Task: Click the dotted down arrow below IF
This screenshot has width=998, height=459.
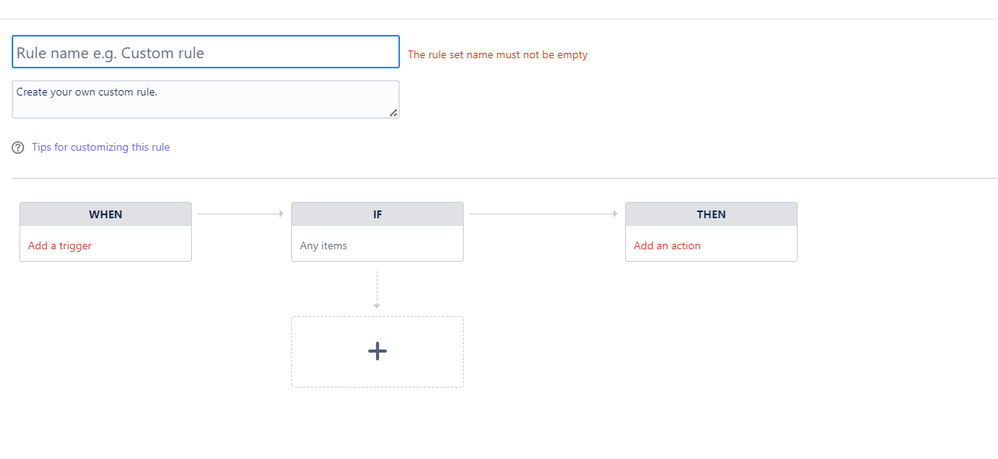Action: point(377,290)
